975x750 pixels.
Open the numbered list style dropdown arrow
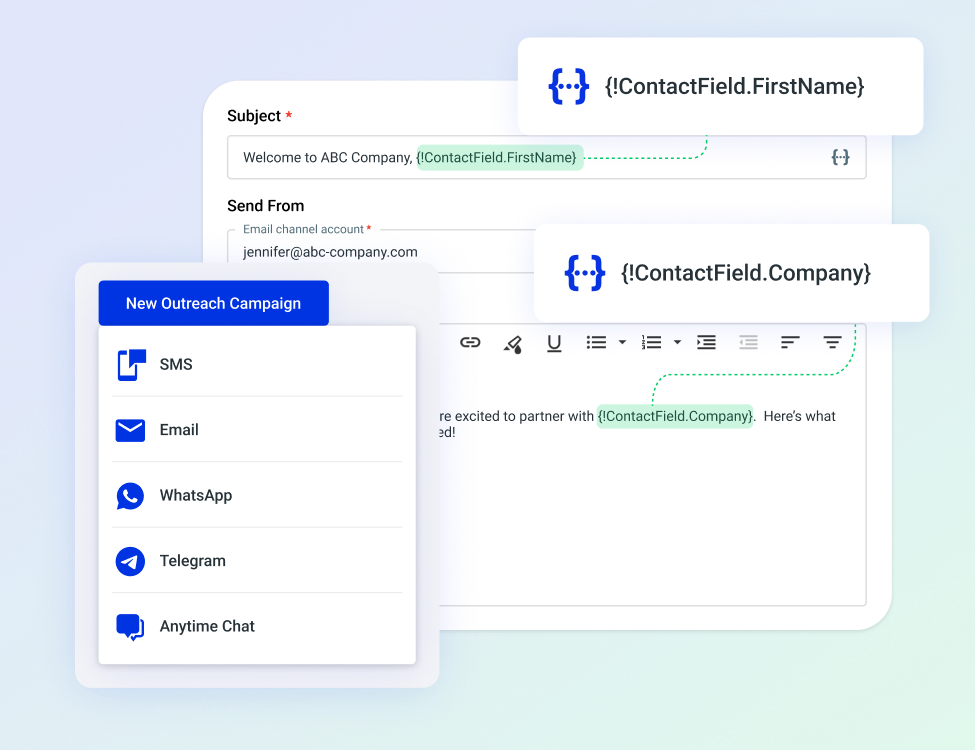677,343
